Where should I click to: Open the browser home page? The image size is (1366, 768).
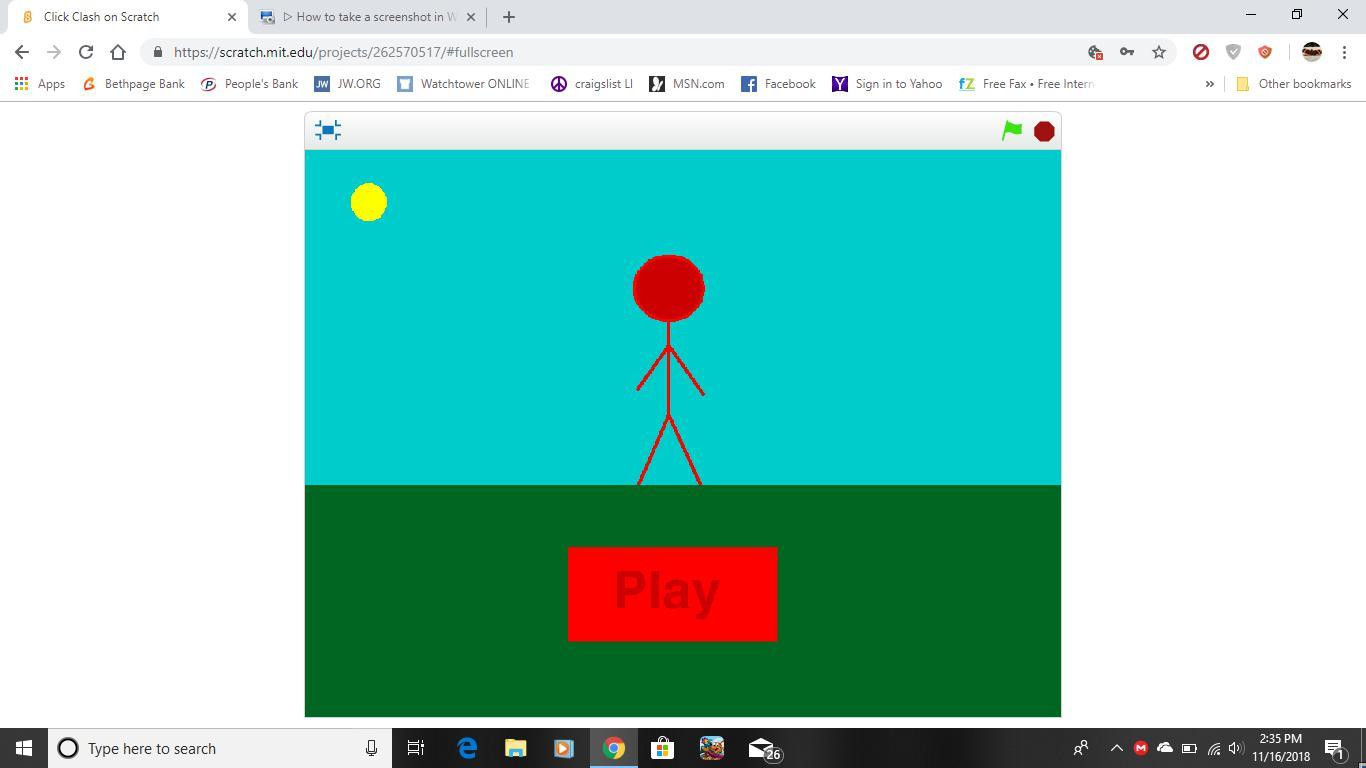pos(118,52)
